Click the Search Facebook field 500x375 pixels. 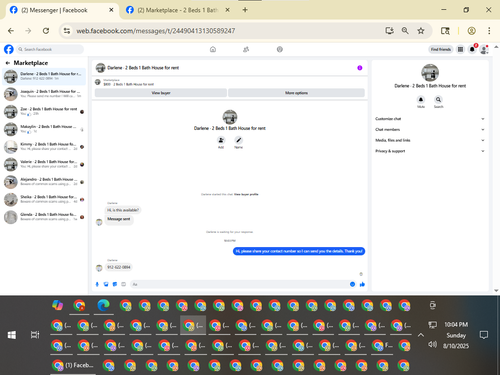pyautogui.click(x=50, y=49)
